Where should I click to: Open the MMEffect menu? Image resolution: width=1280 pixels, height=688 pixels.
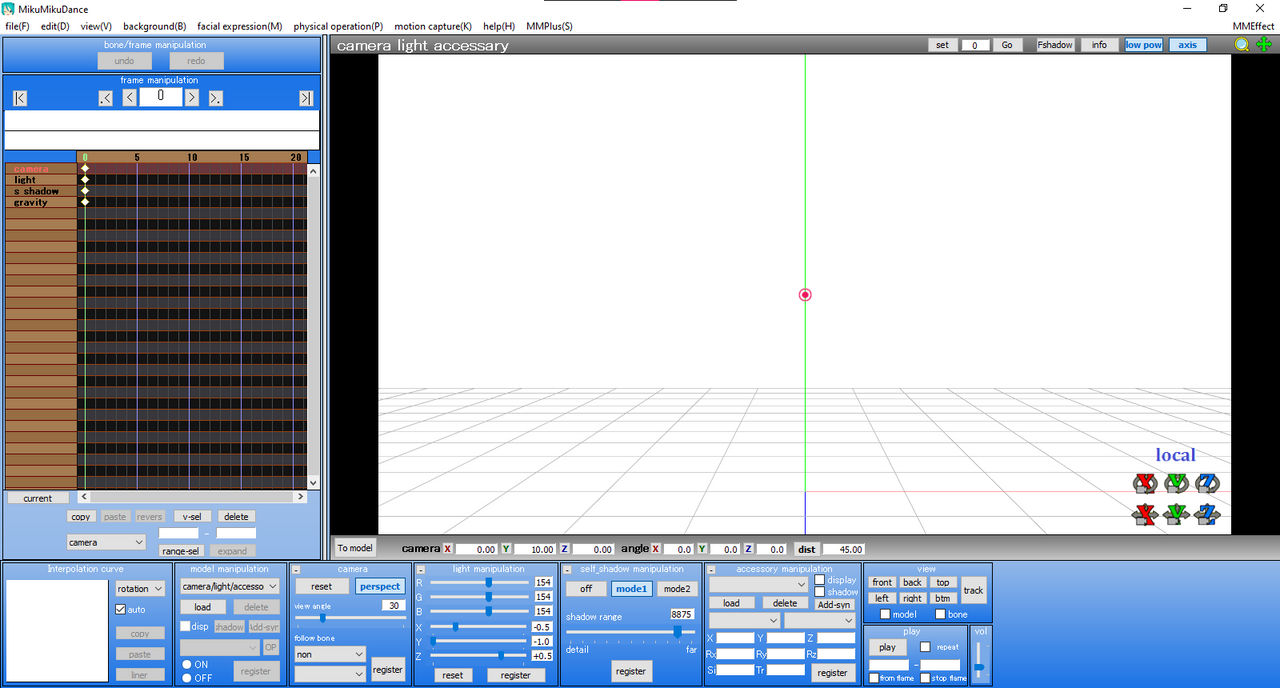[1253, 26]
